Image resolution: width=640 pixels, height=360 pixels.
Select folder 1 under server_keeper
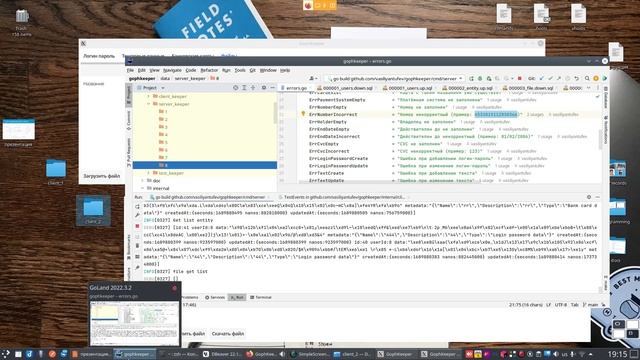click(x=163, y=111)
